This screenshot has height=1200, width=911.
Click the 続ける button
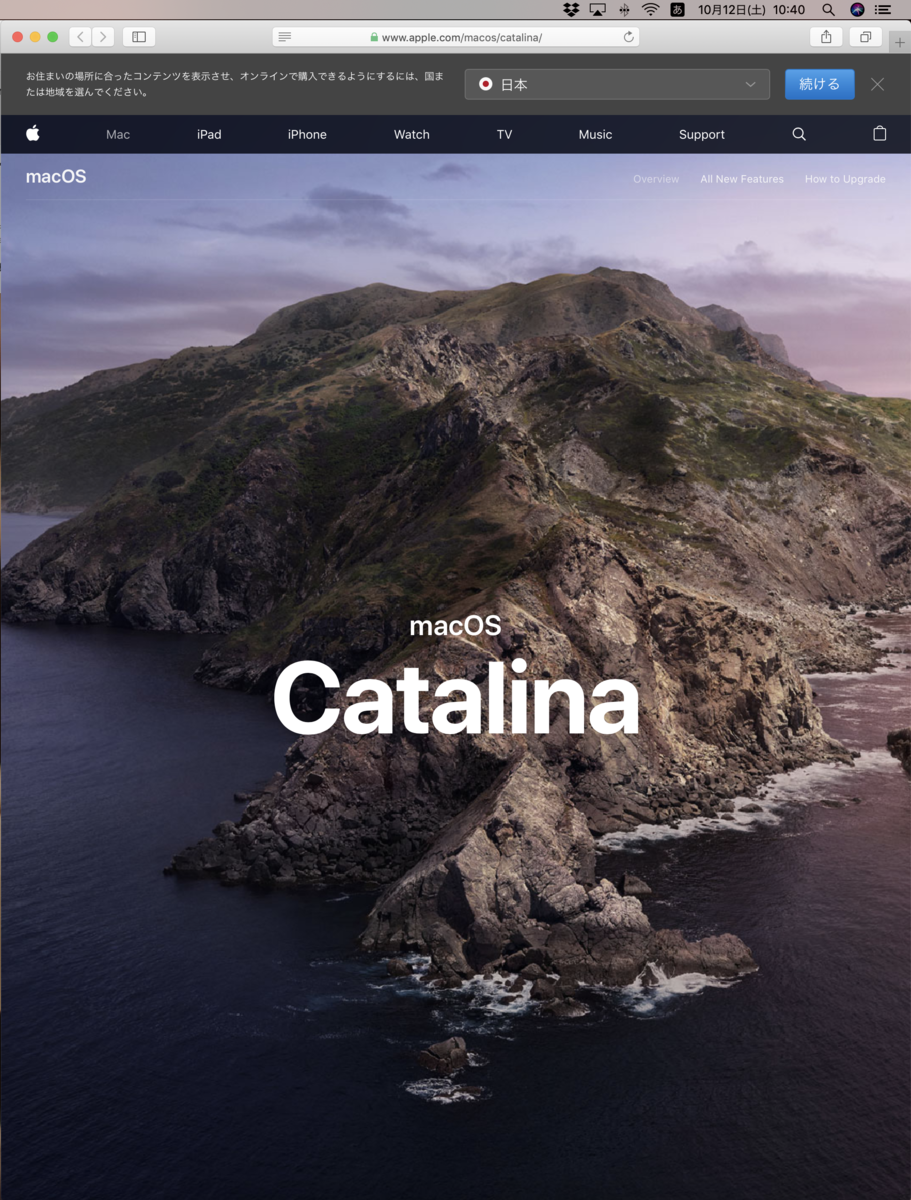820,84
